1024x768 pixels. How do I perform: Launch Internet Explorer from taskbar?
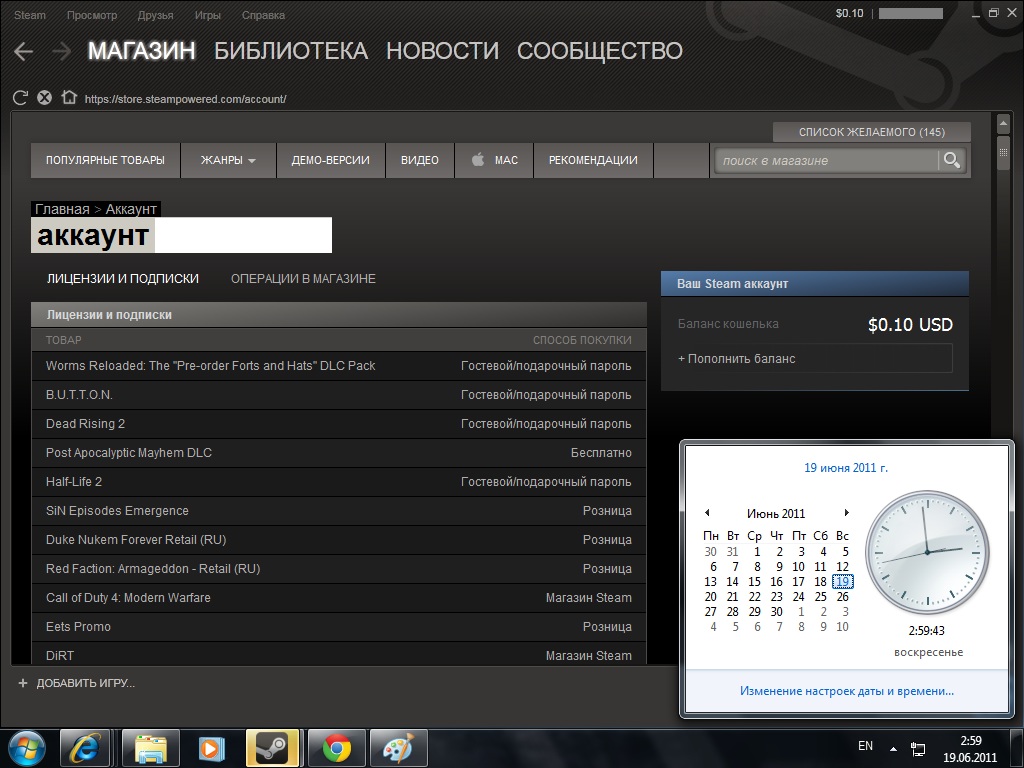(86, 748)
